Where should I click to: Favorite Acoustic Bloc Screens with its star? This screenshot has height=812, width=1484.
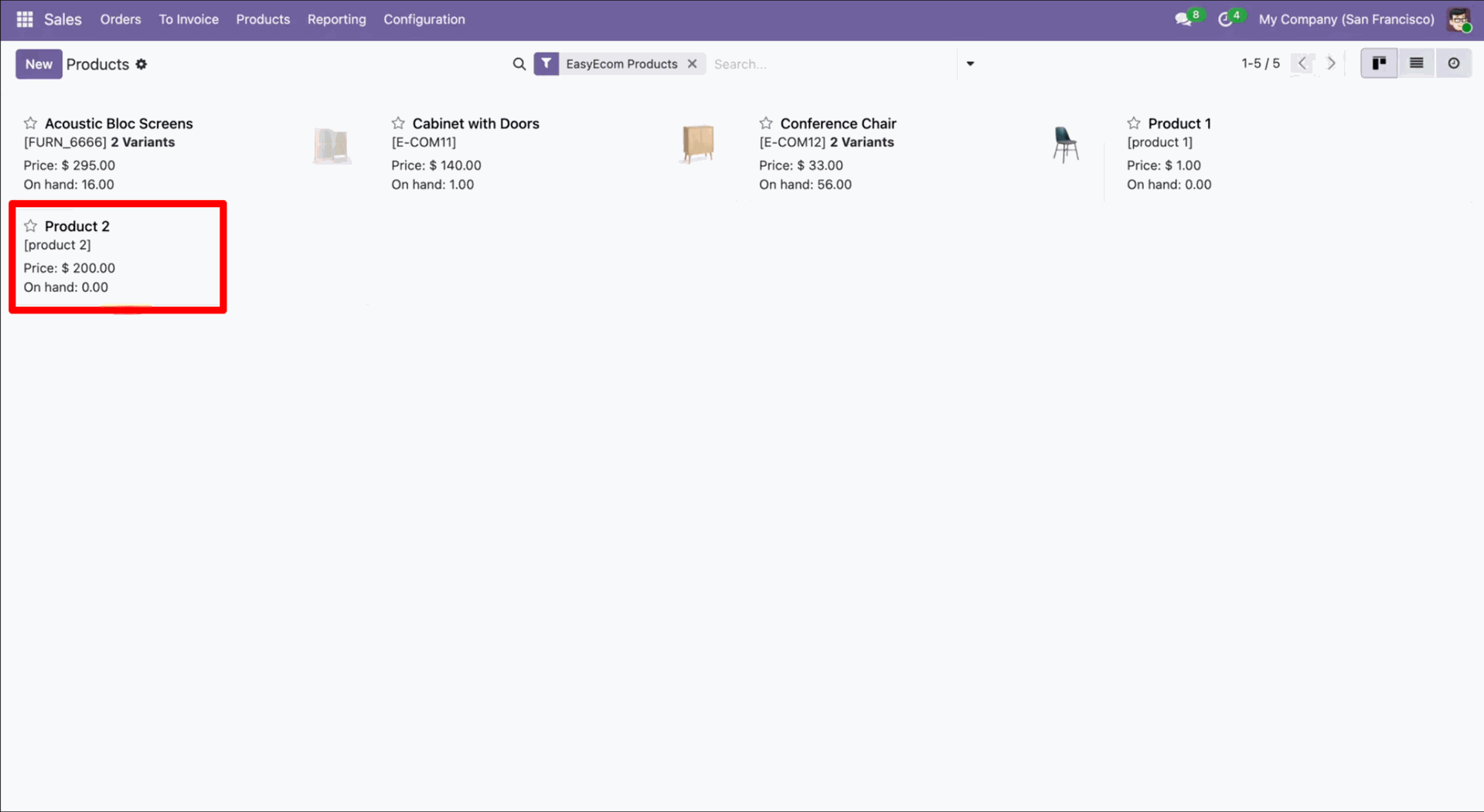click(31, 124)
